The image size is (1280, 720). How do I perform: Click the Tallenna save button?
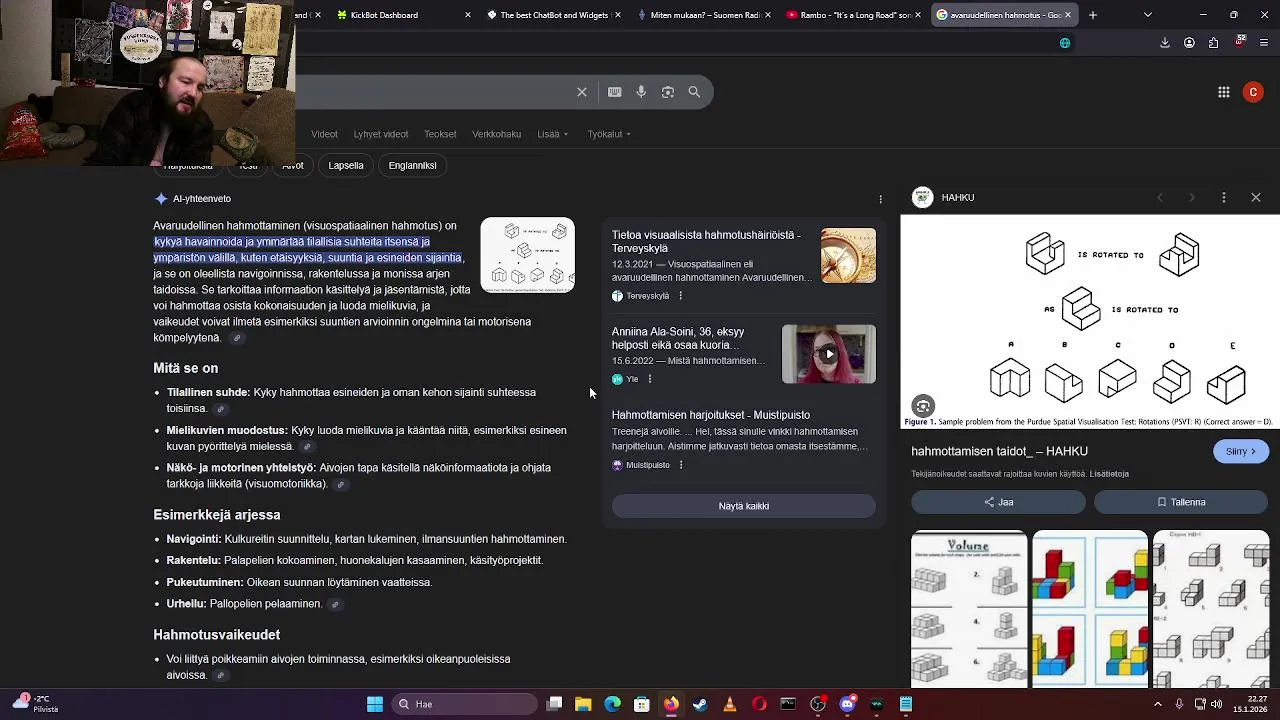coord(1181,502)
